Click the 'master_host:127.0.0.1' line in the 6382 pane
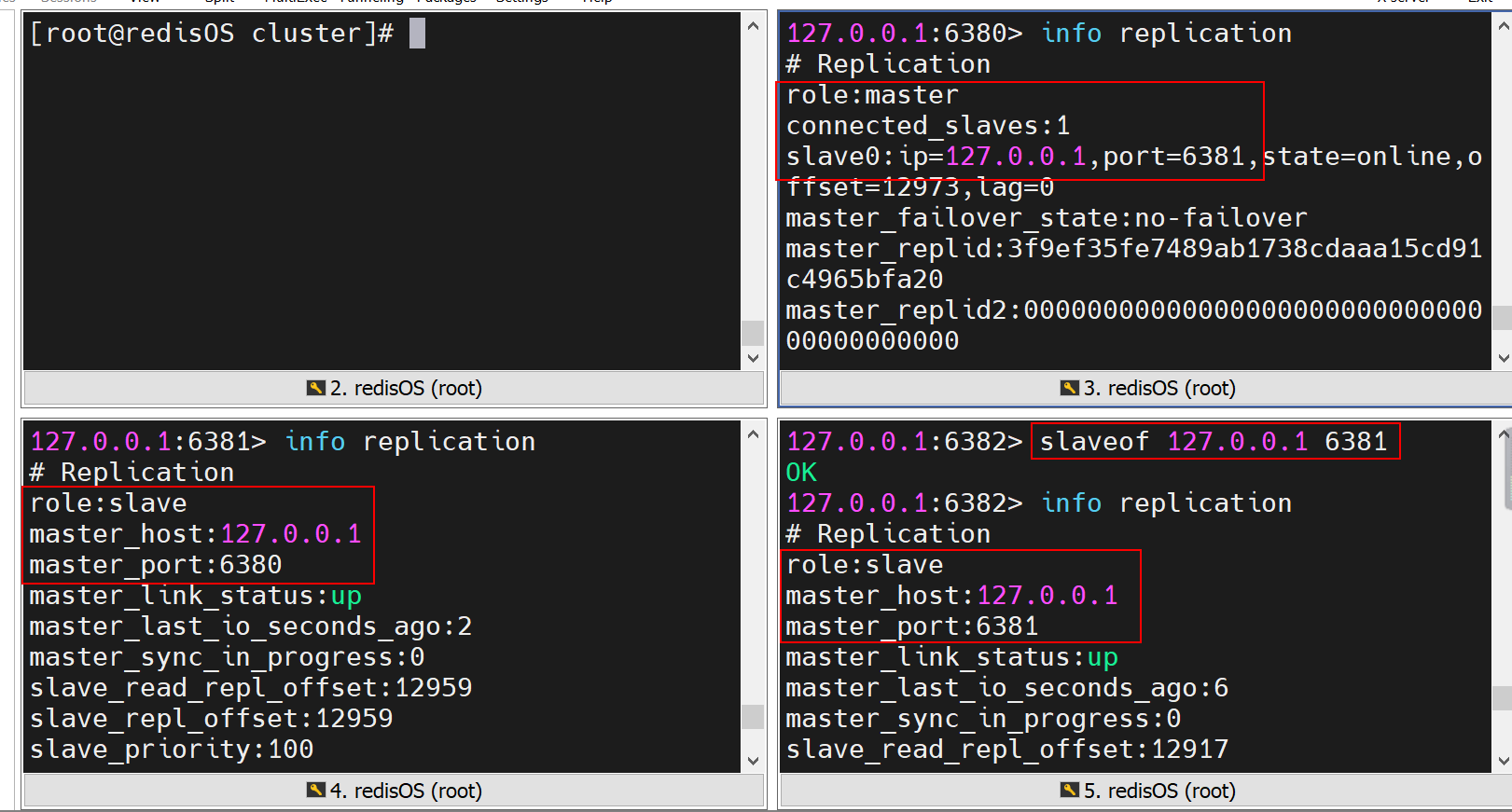This screenshot has height=812, width=1512. pos(951,596)
